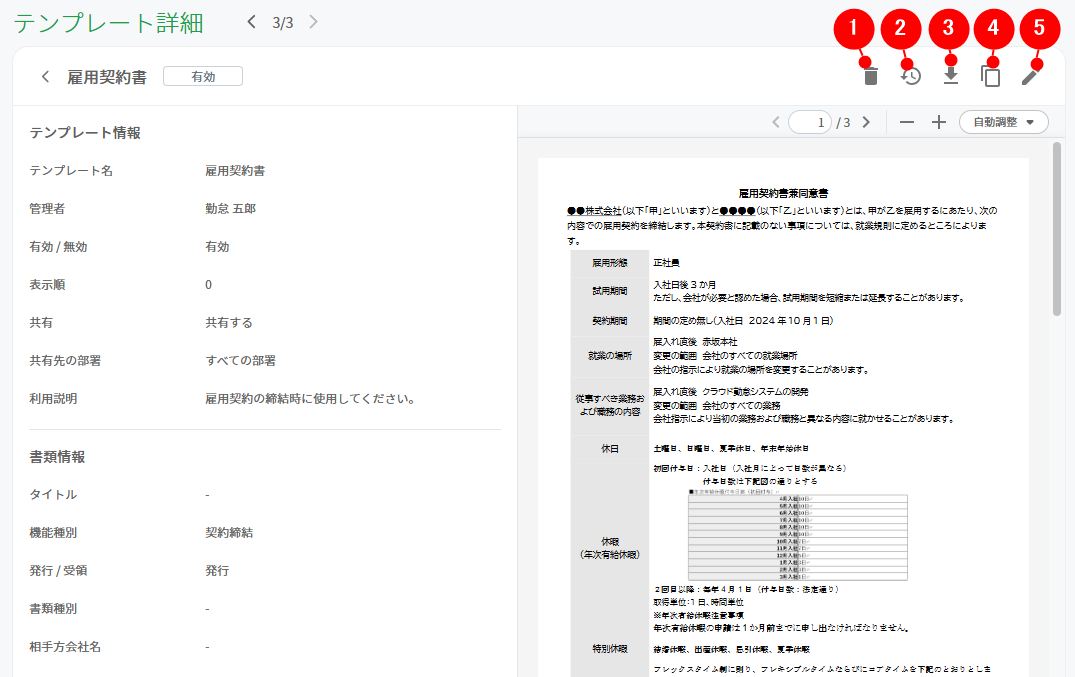Viewport: 1075px width, 677px height.
Task: Click the 表示順 value 0
Action: pyautogui.click(x=208, y=285)
